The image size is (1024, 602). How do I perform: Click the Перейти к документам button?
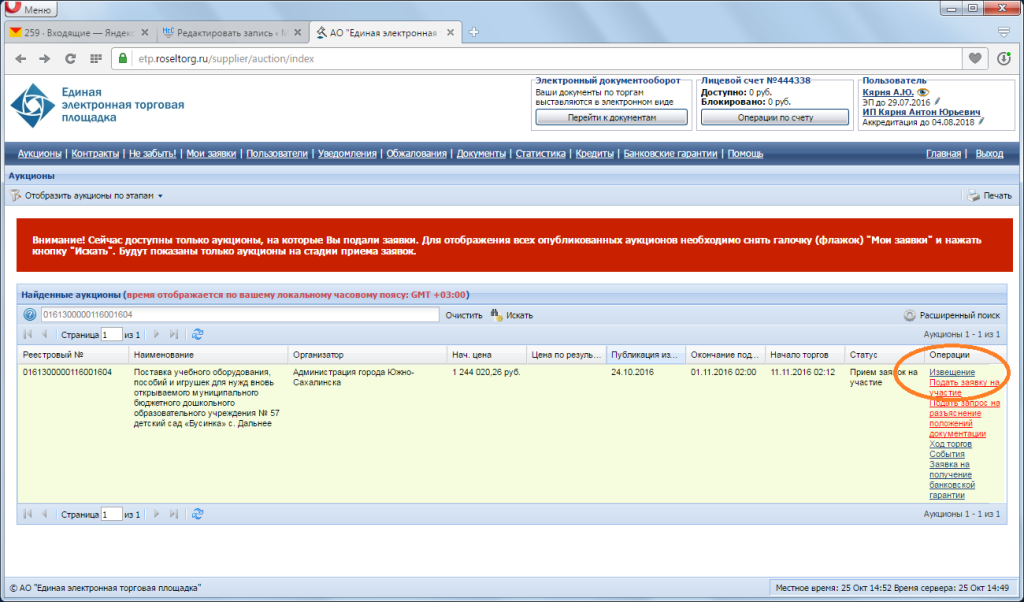tap(611, 118)
